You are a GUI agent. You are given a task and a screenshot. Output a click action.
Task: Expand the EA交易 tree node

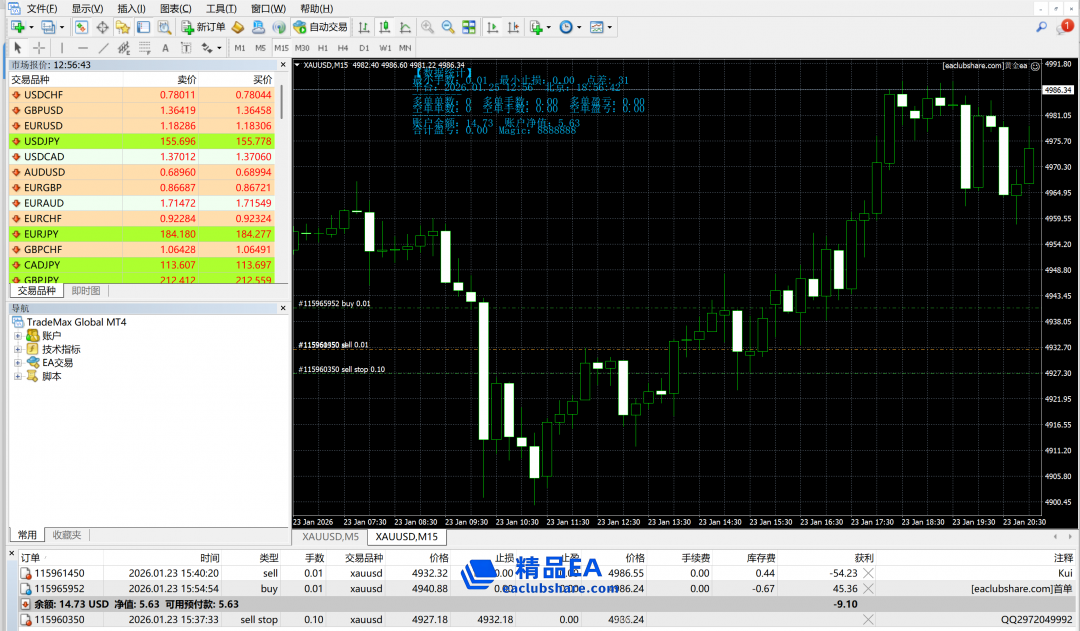pos(18,363)
